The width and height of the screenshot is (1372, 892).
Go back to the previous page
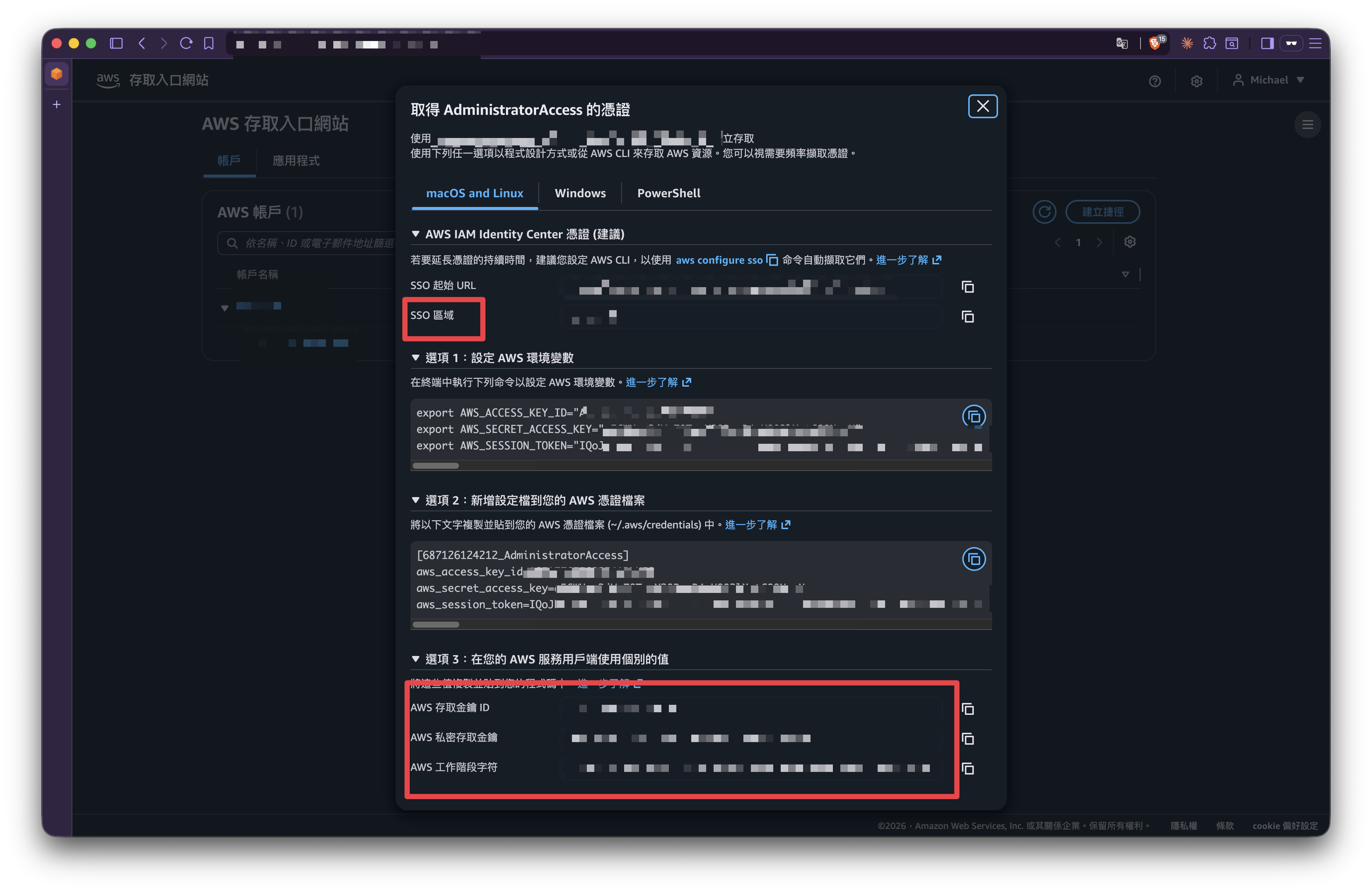(142, 43)
